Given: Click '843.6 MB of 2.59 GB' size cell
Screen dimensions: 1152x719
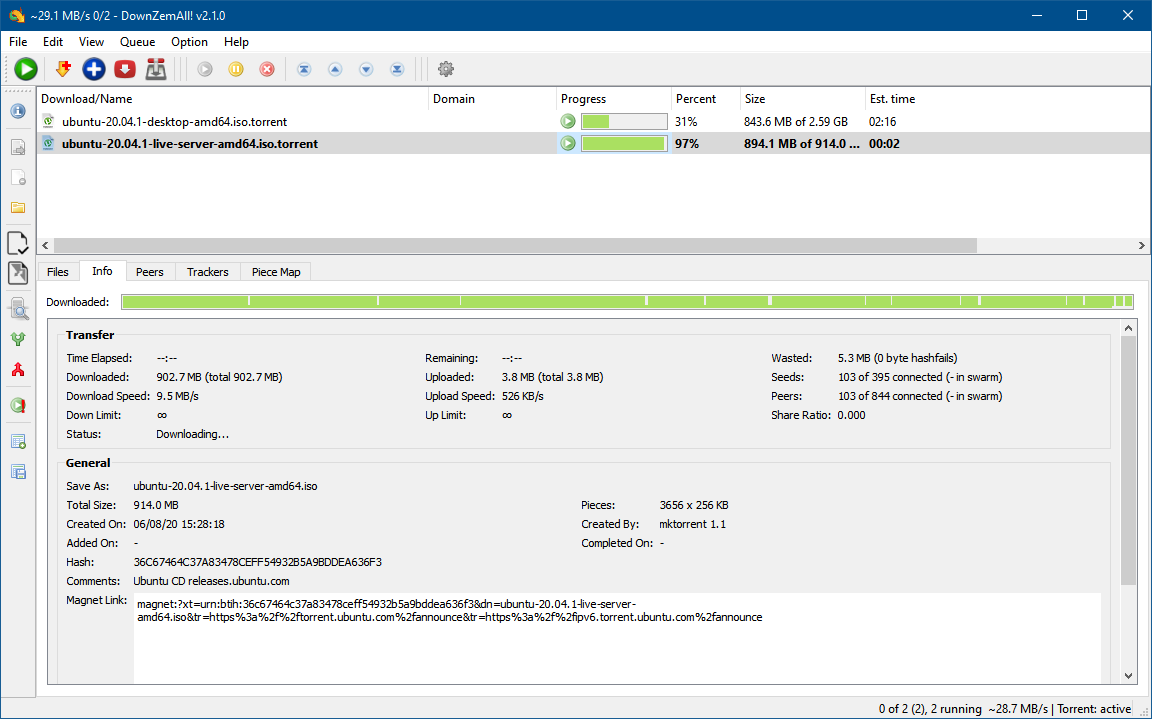Looking at the screenshot, I should click(x=796, y=121).
